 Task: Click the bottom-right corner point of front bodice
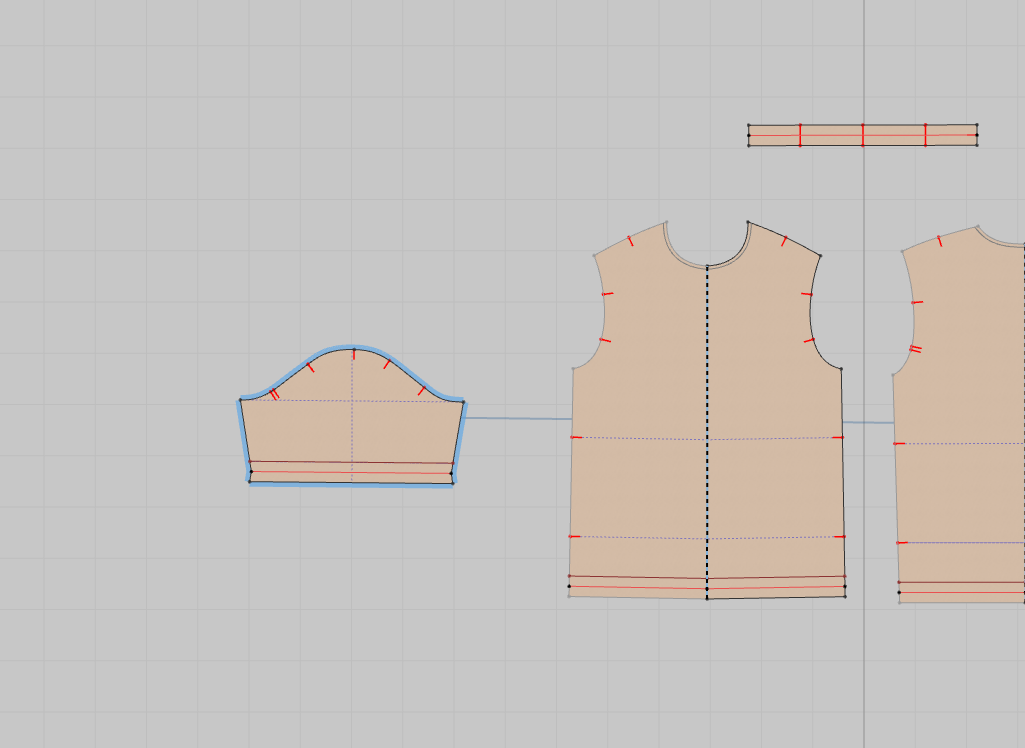pyautogui.click(x=845, y=597)
